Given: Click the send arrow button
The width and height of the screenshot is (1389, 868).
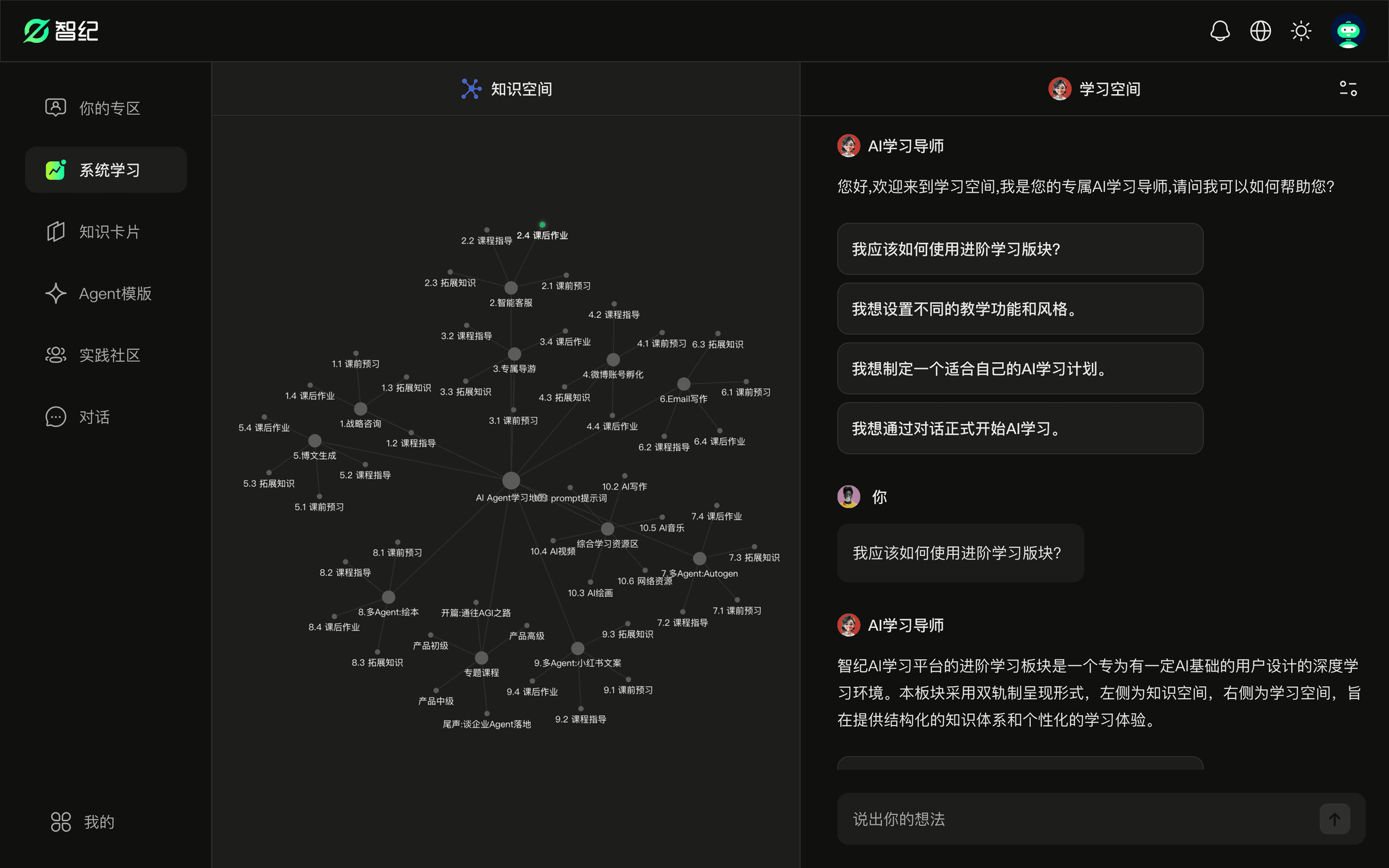Looking at the screenshot, I should click(1334, 819).
